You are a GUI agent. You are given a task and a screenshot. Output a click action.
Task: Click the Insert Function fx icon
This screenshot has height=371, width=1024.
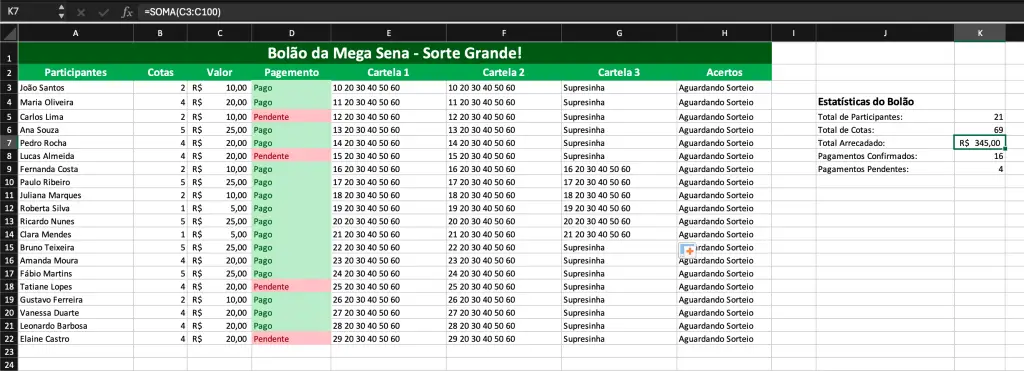127,12
